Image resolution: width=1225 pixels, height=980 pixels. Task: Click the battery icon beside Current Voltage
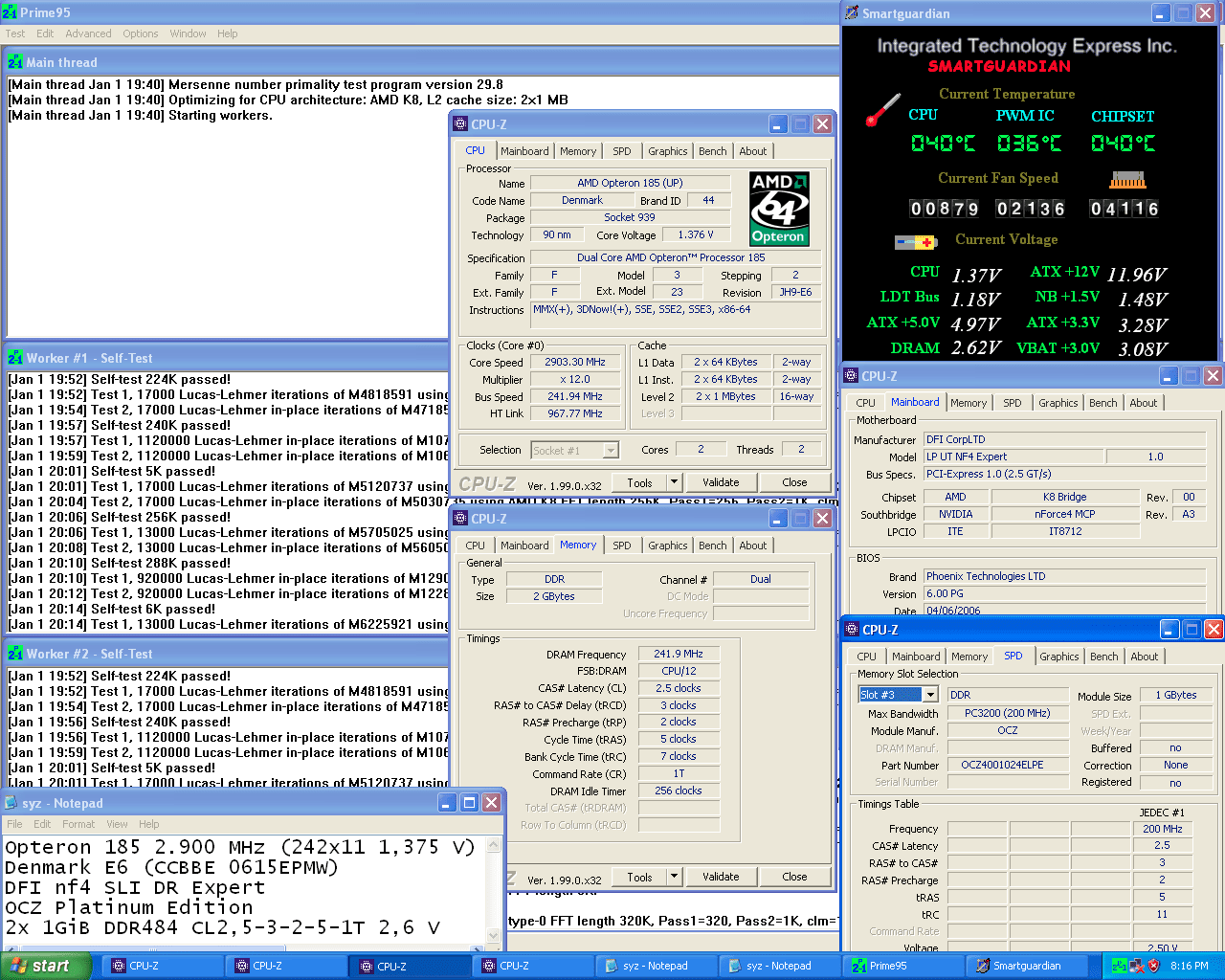tap(915, 242)
